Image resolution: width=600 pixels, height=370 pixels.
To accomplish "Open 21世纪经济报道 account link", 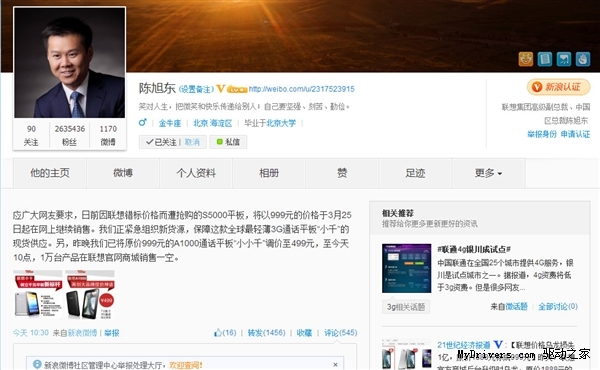I will click(464, 345).
